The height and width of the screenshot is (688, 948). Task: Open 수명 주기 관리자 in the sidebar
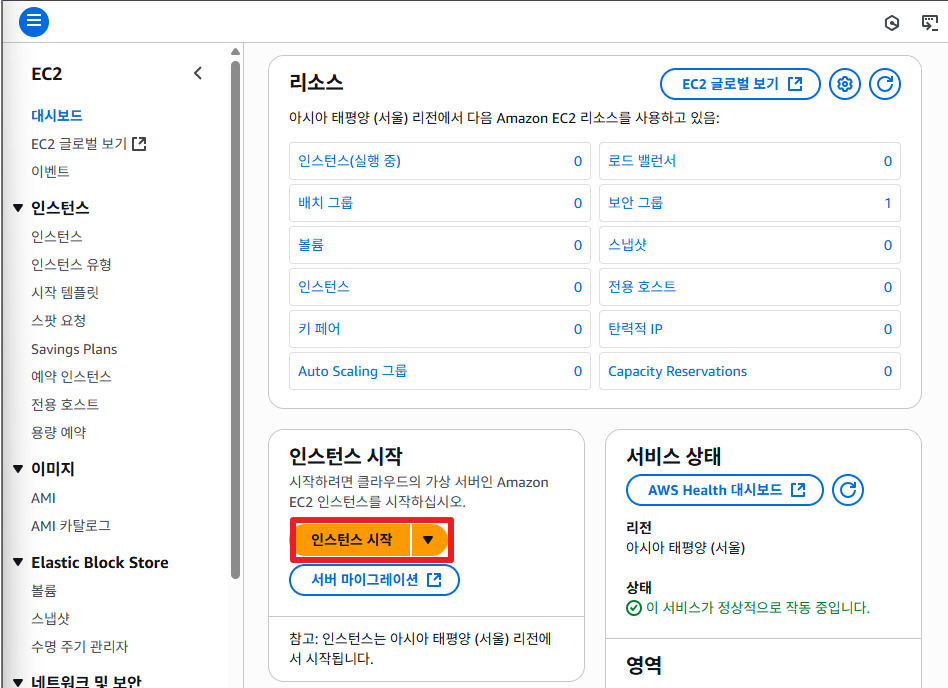[79, 646]
